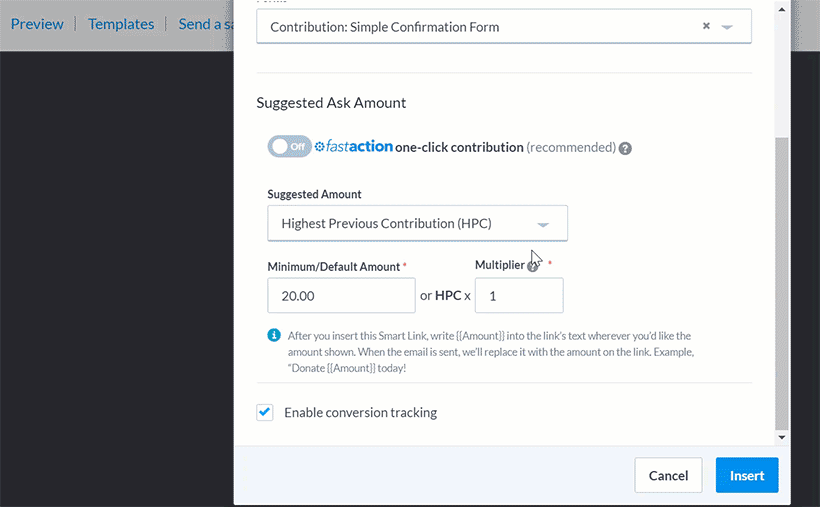
Task: Open the Preview link in the editor toolbar
Action: coord(37,24)
